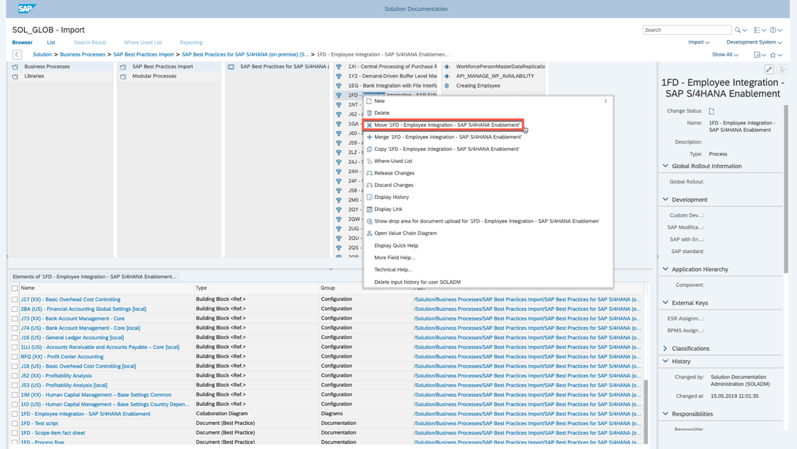Click folder icon next to Modular Processes

(x=123, y=76)
